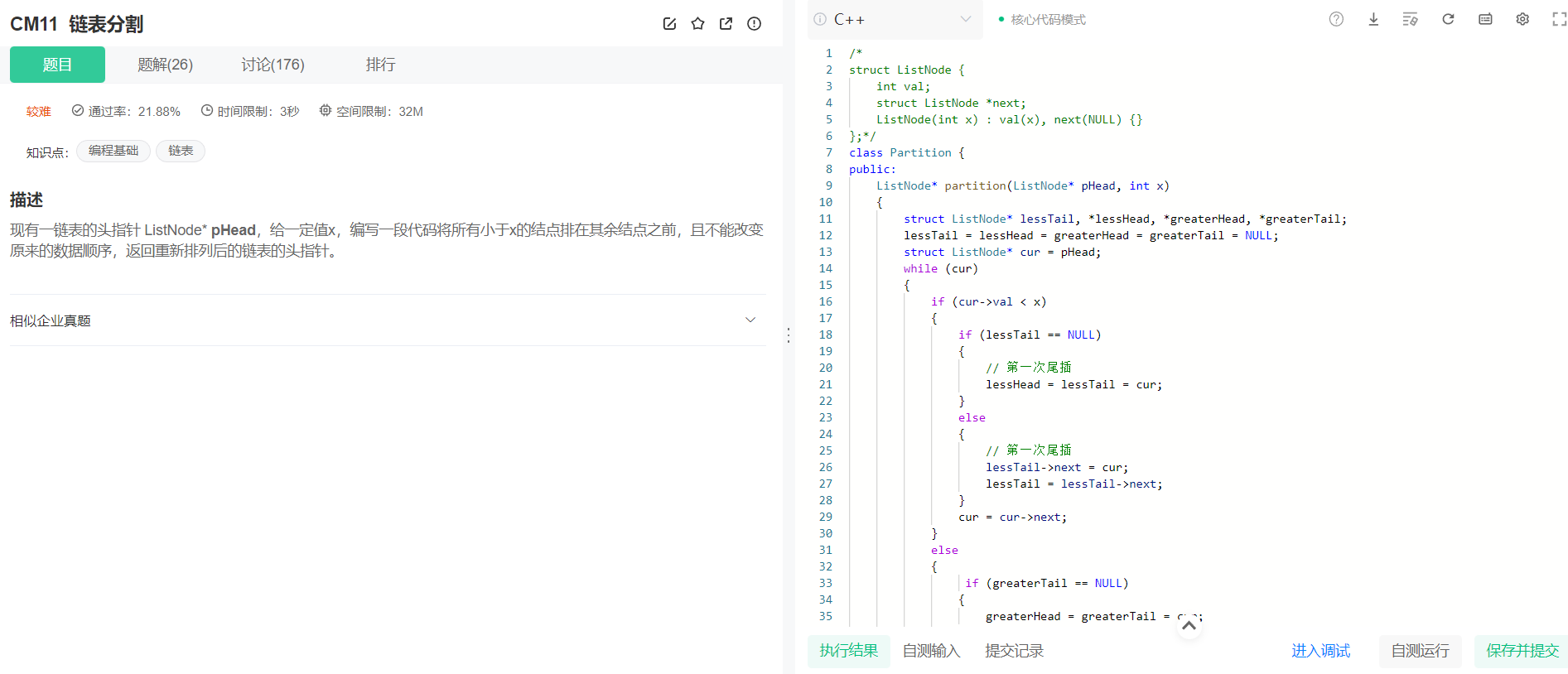Open the editor help question-mark icon
Image resolution: width=1568 pixels, height=674 pixels.
pos(1336,19)
